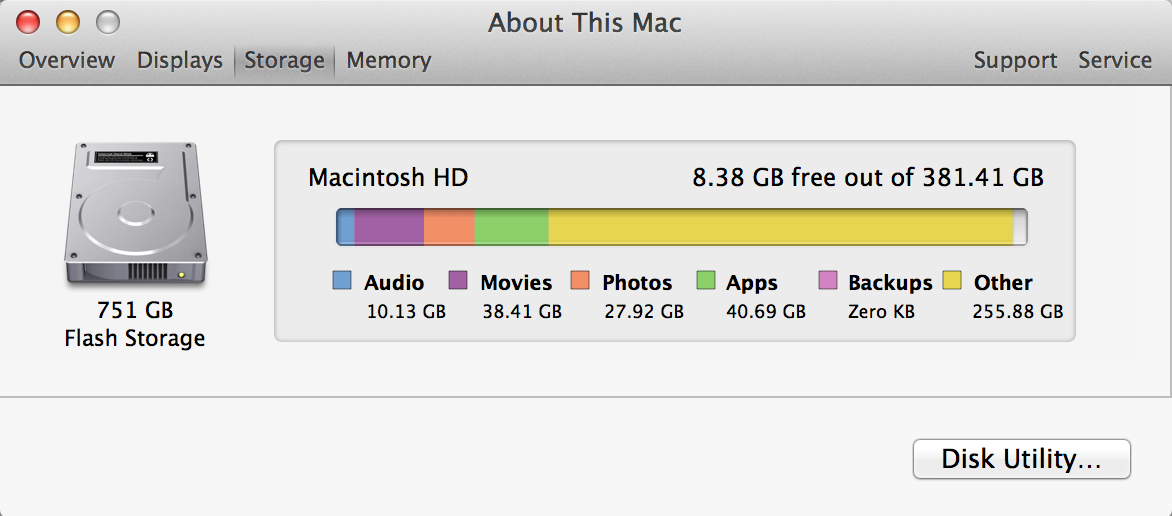Open the Service link
Image resolution: width=1172 pixels, height=516 pixels.
coord(1115,60)
